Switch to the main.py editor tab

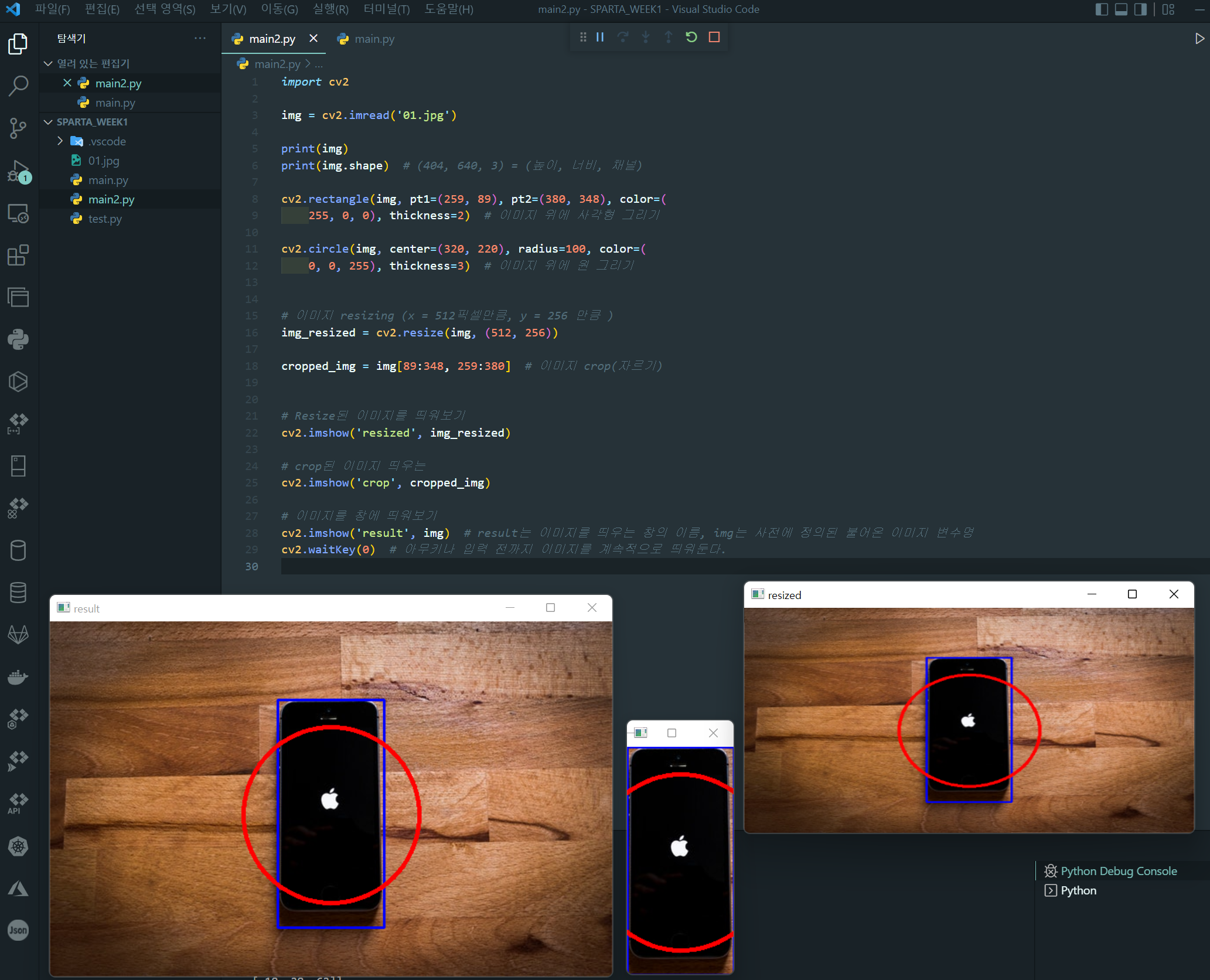[374, 39]
